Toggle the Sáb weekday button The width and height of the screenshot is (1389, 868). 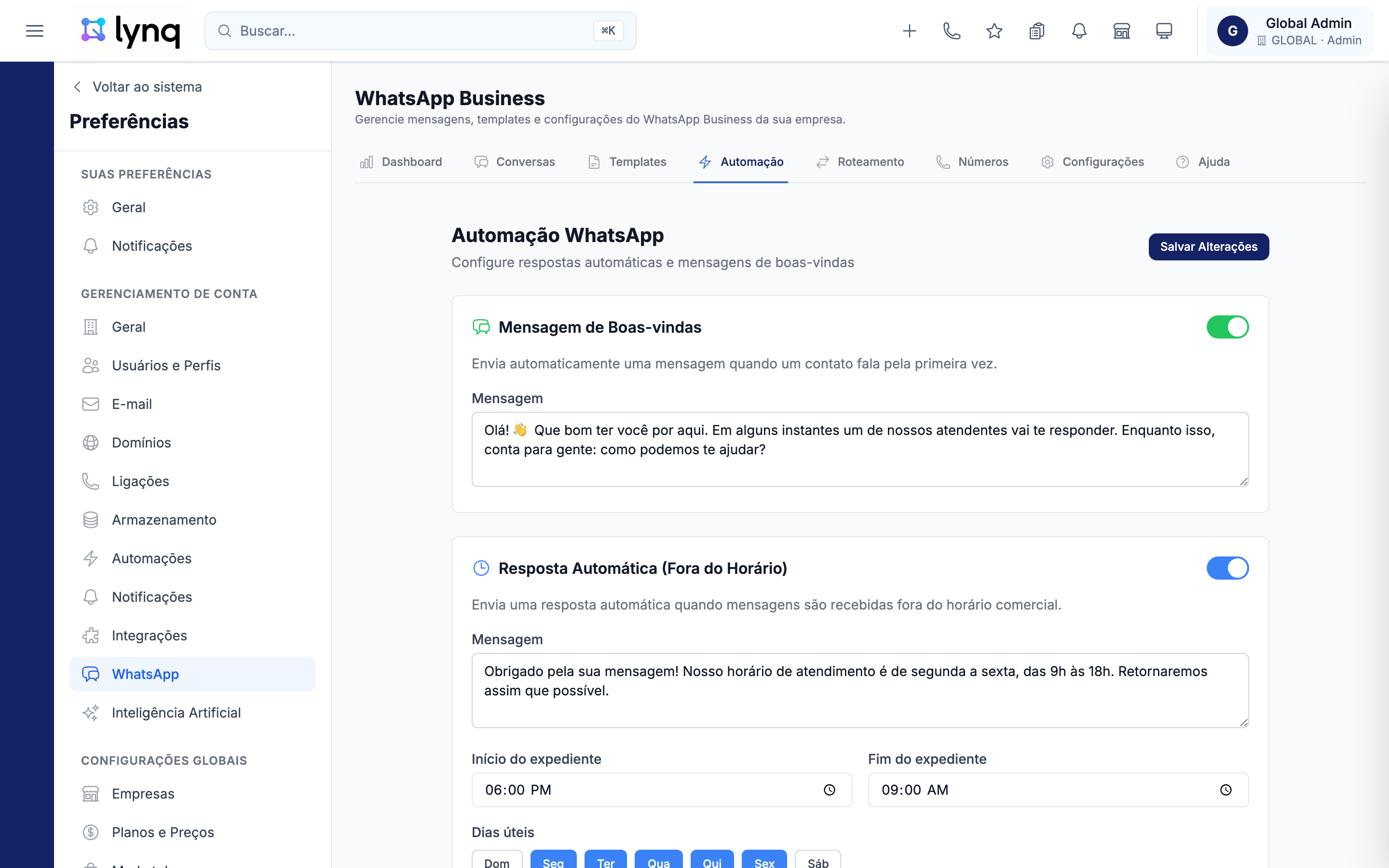click(x=818, y=859)
